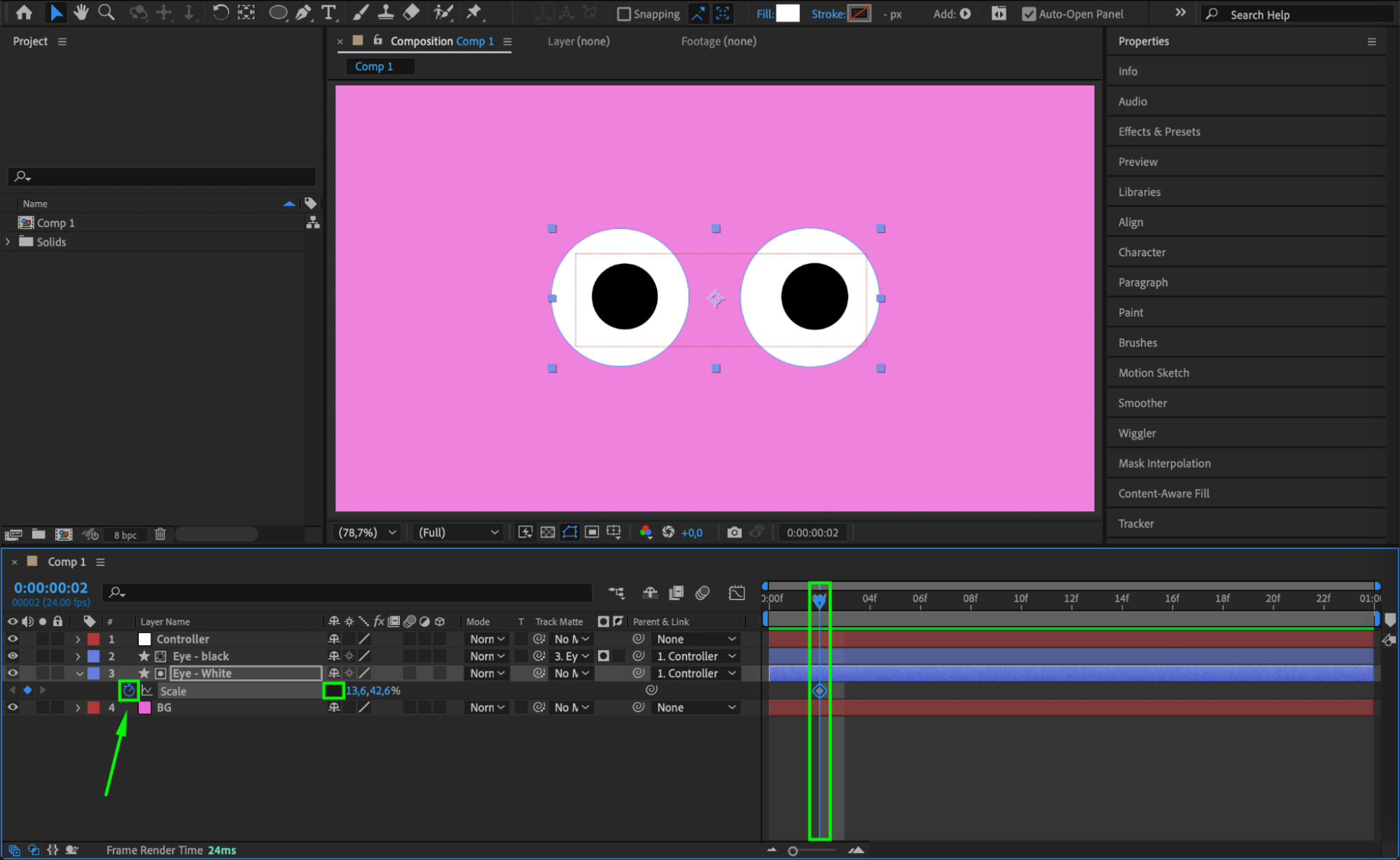This screenshot has width=1400, height=860.
Task: Open Parent dropdown for Eye - black layer
Action: coord(696,656)
